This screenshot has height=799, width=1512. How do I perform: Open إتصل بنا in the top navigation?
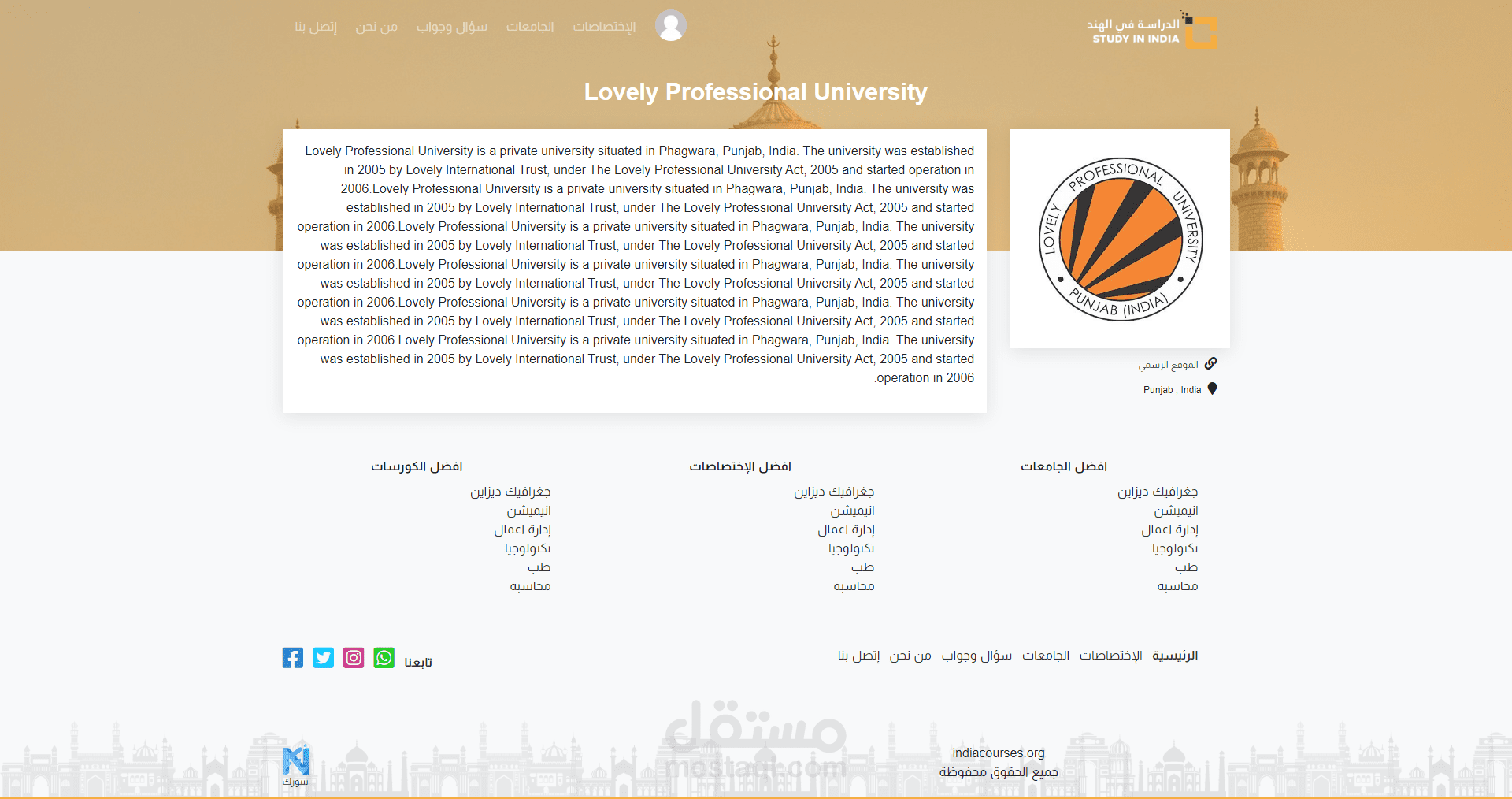click(316, 27)
